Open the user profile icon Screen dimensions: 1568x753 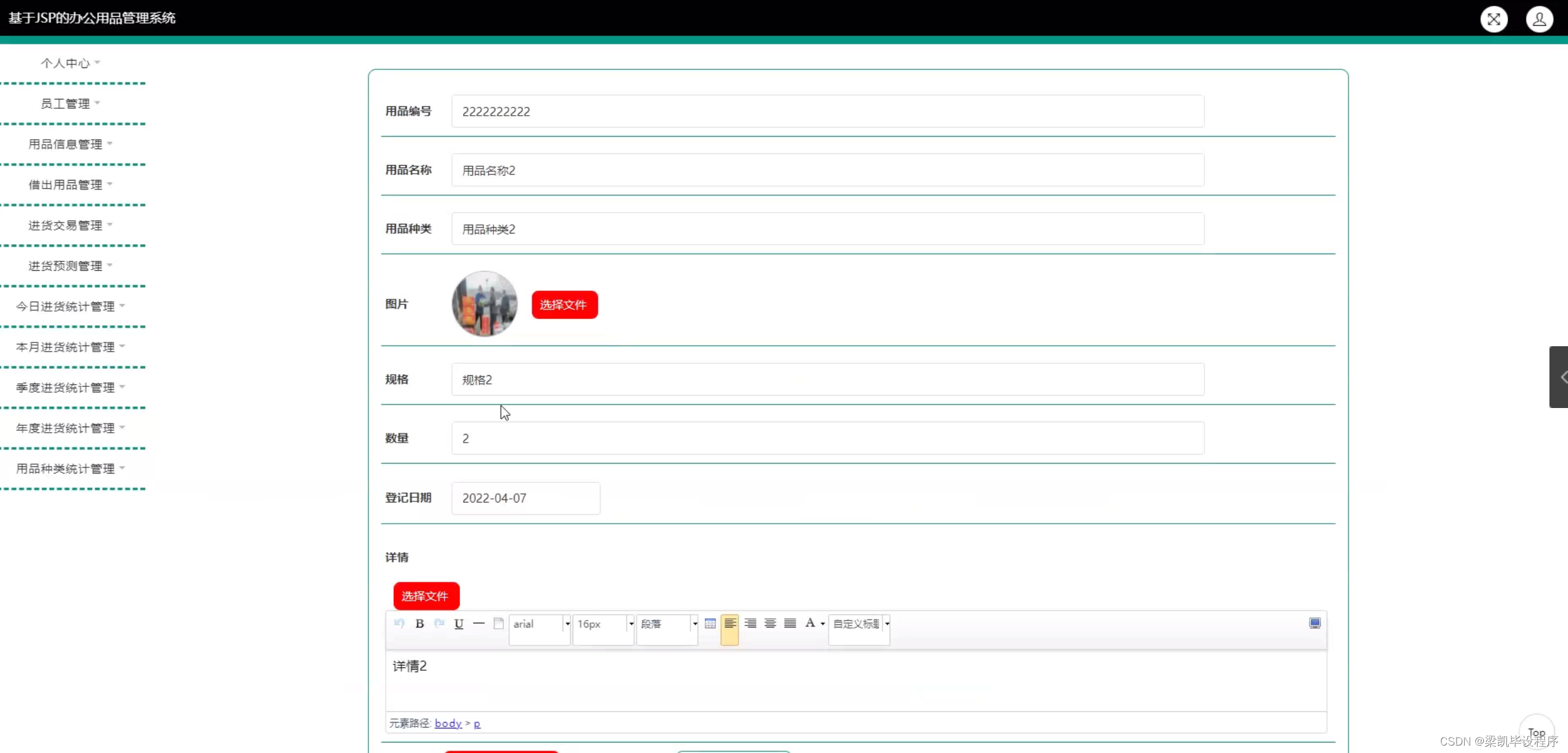1539,19
